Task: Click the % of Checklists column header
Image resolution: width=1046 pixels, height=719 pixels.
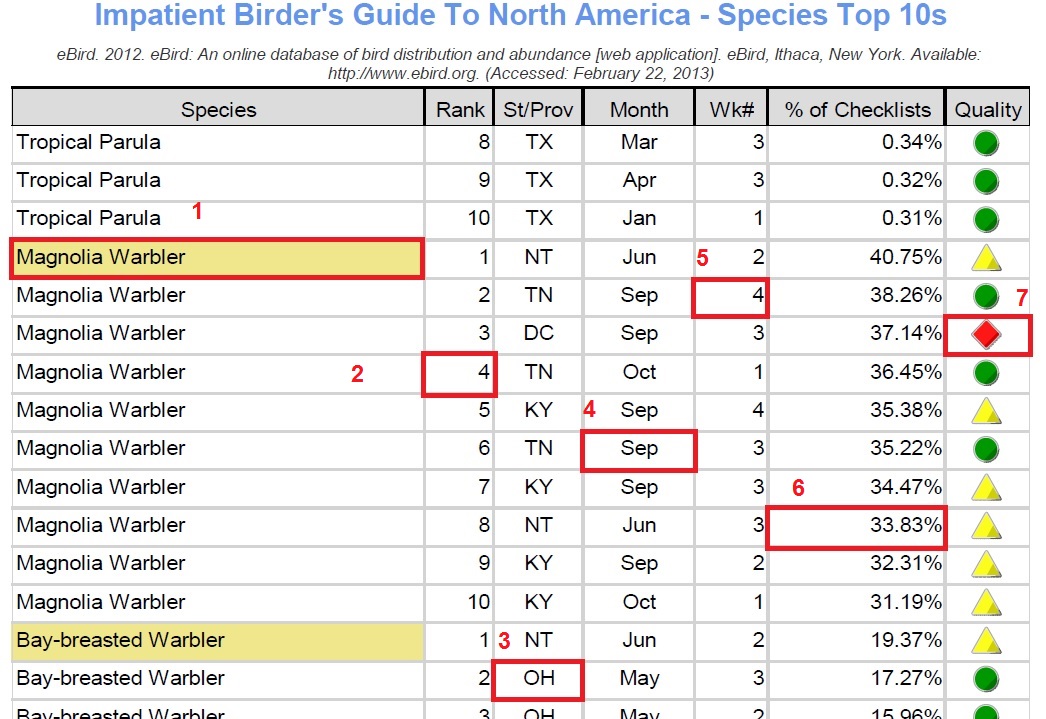Action: click(x=857, y=109)
